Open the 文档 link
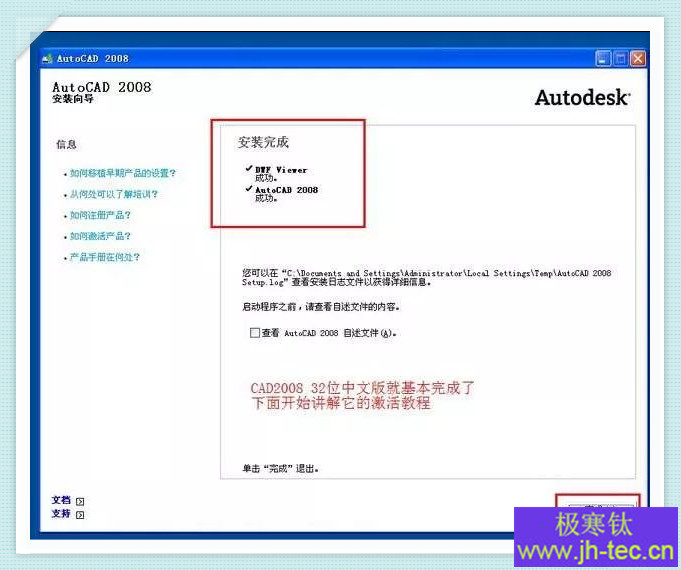The image size is (681, 570). pos(61,500)
